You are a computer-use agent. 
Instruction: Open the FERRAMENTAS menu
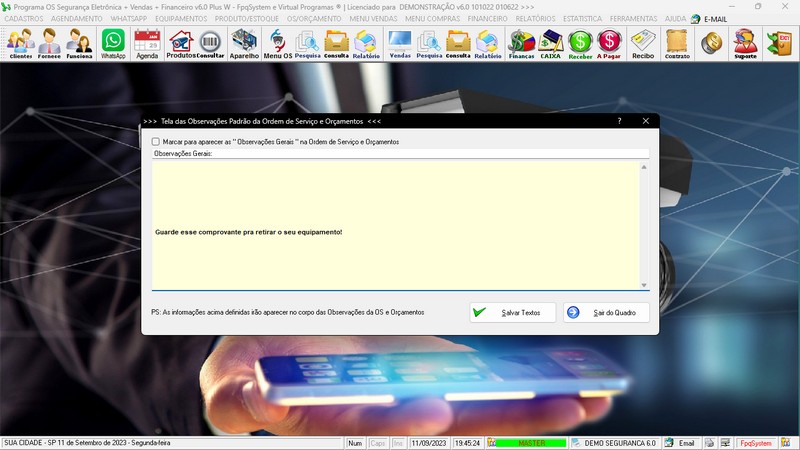[x=633, y=19]
